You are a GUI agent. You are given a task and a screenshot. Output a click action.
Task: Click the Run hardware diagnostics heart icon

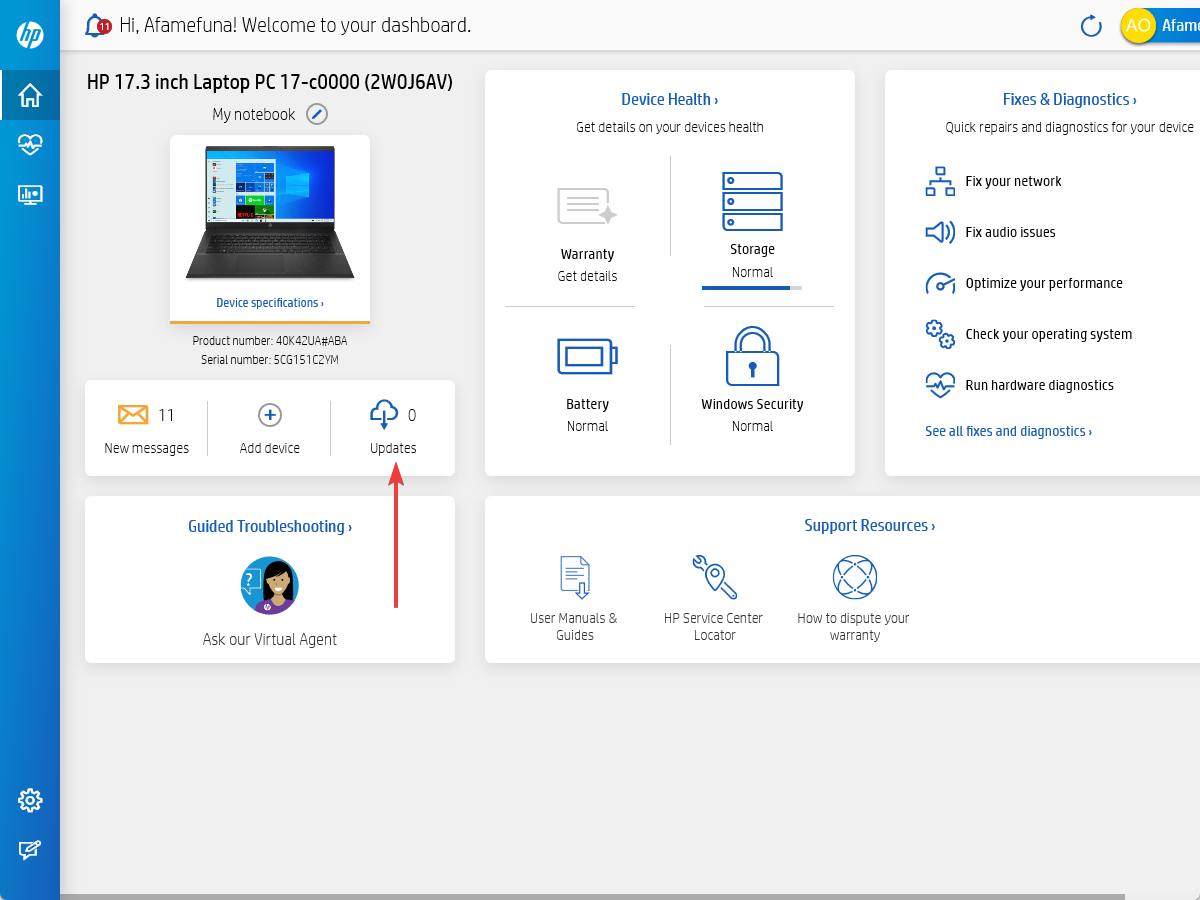point(940,385)
